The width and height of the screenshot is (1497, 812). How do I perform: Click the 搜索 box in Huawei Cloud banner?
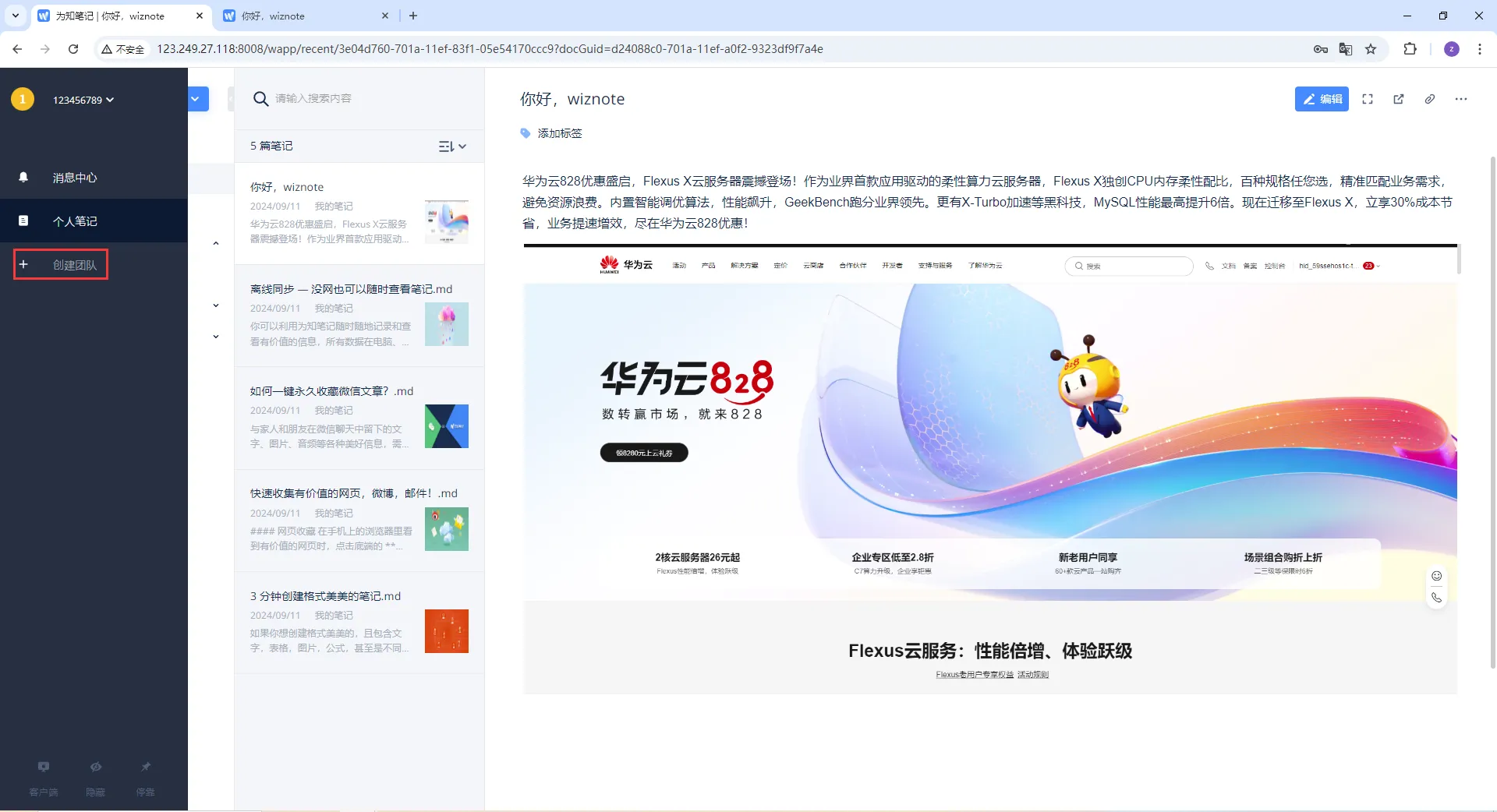coord(1128,266)
